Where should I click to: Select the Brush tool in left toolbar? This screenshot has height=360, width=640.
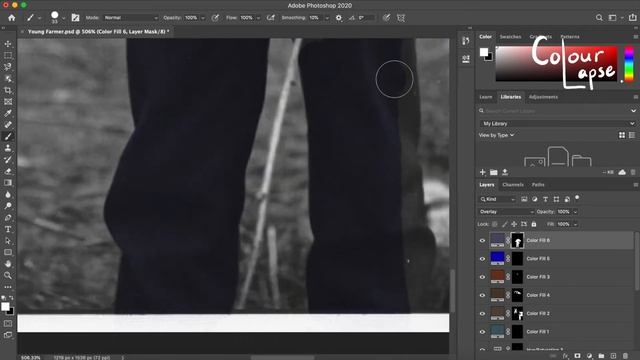[x=8, y=136]
